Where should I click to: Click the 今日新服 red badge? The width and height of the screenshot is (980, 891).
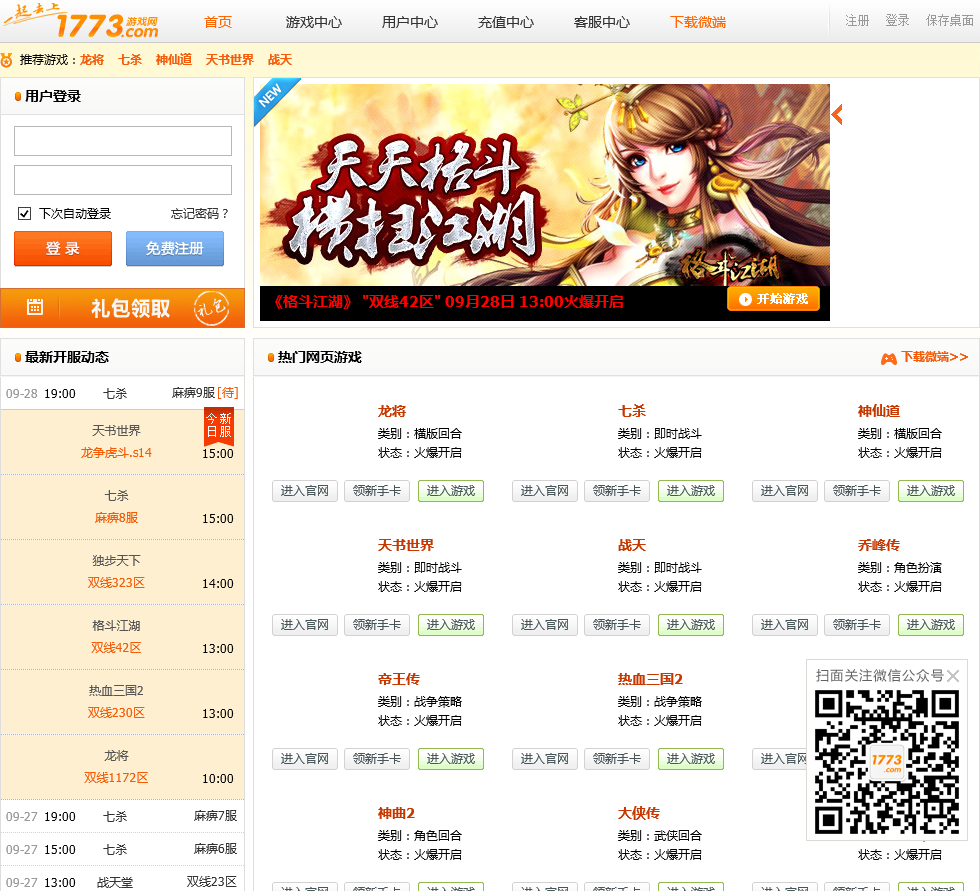pyautogui.click(x=219, y=425)
